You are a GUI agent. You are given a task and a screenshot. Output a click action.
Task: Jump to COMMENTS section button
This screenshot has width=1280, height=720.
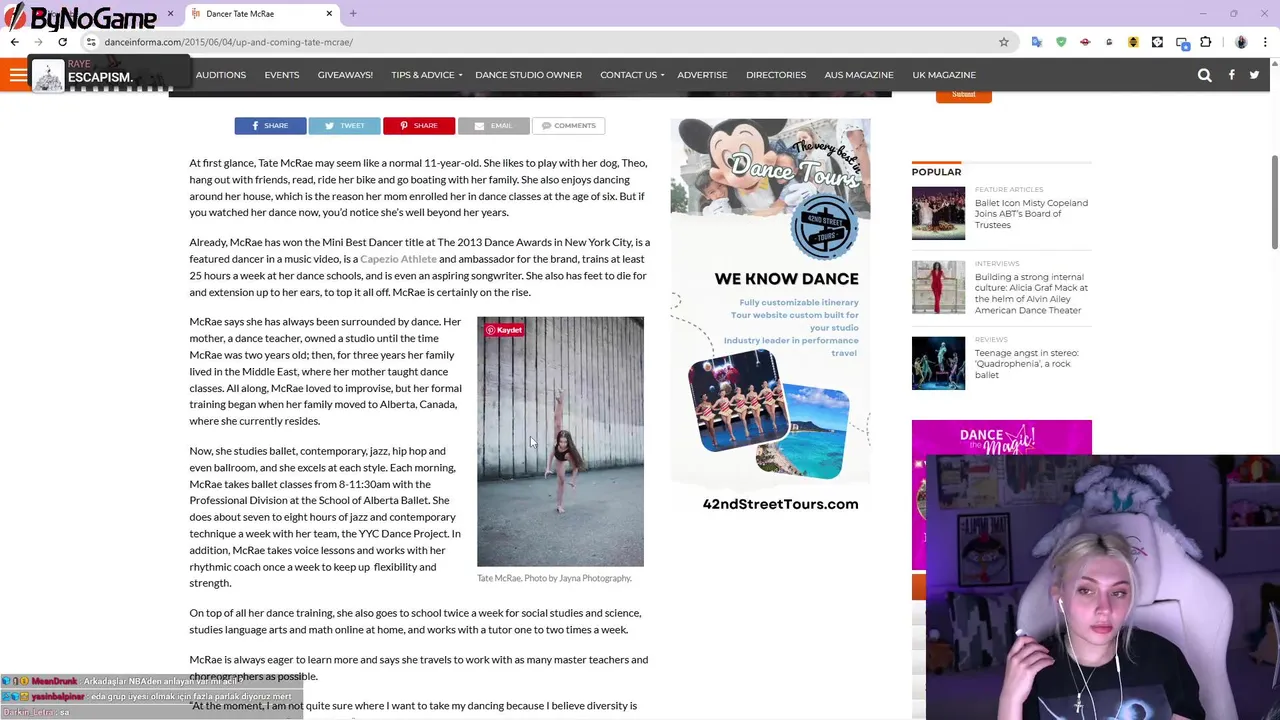pos(568,126)
